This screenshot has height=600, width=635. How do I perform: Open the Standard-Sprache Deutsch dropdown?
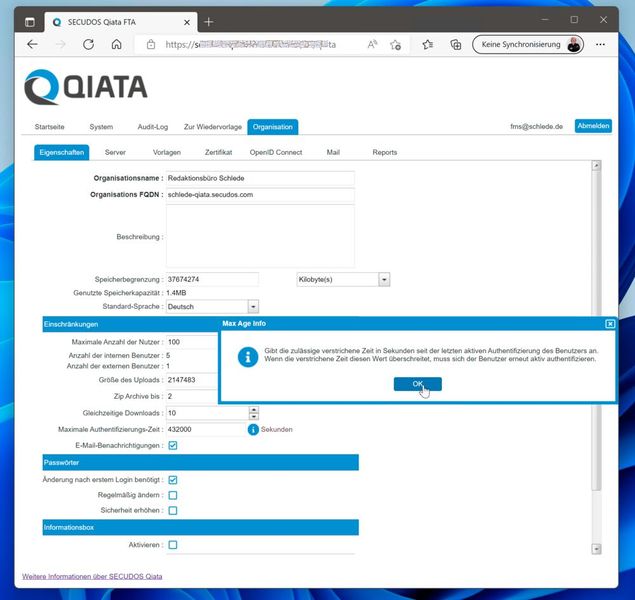pos(253,306)
